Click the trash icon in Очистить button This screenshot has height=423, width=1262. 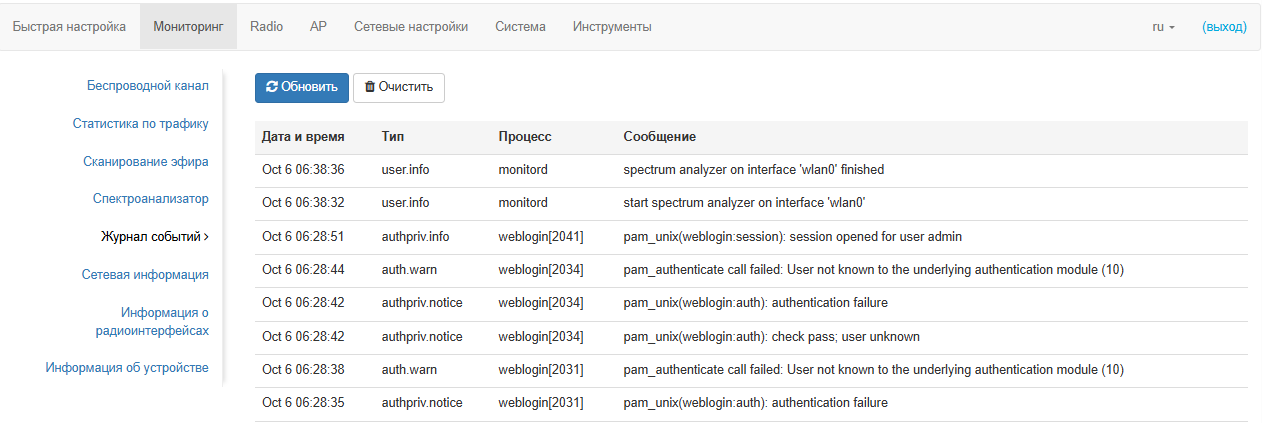click(370, 87)
